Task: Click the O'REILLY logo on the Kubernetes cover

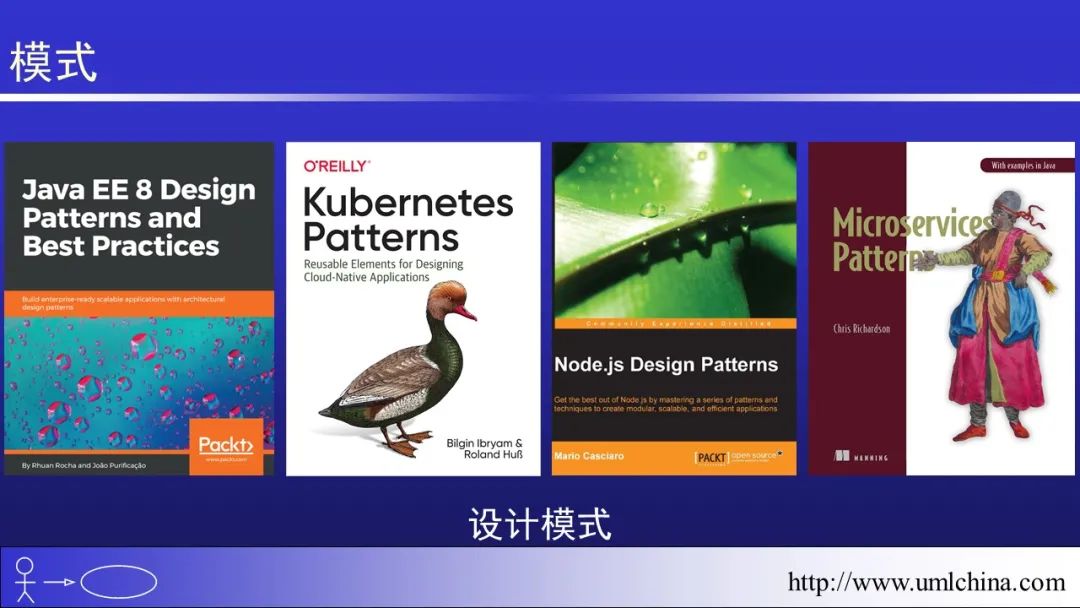Action: (337, 166)
